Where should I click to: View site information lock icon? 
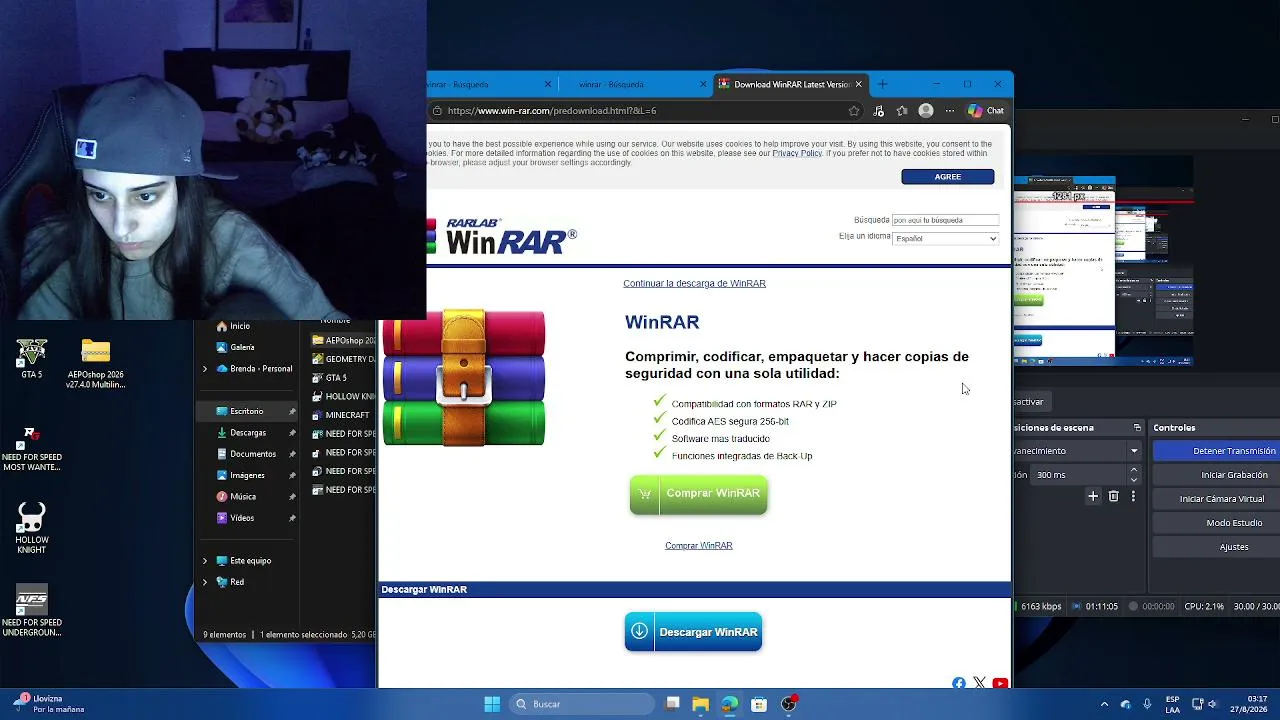pyautogui.click(x=437, y=111)
